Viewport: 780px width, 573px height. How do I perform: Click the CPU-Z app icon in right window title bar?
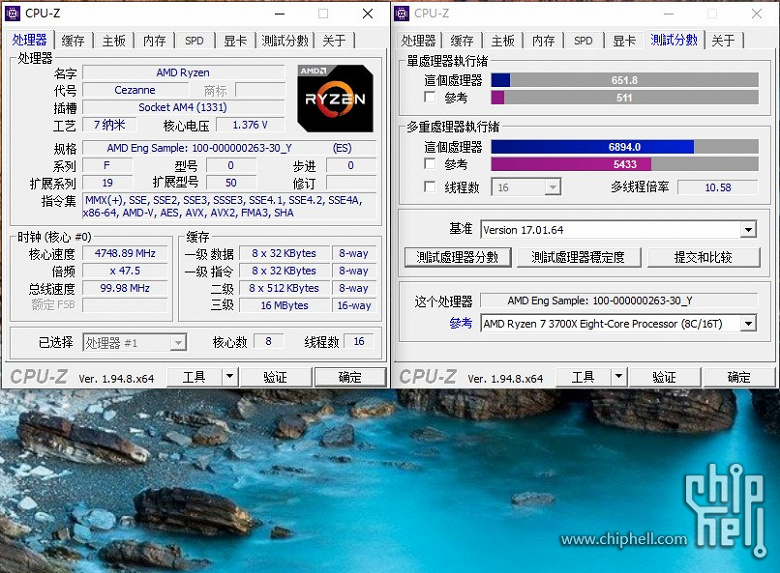pos(401,13)
